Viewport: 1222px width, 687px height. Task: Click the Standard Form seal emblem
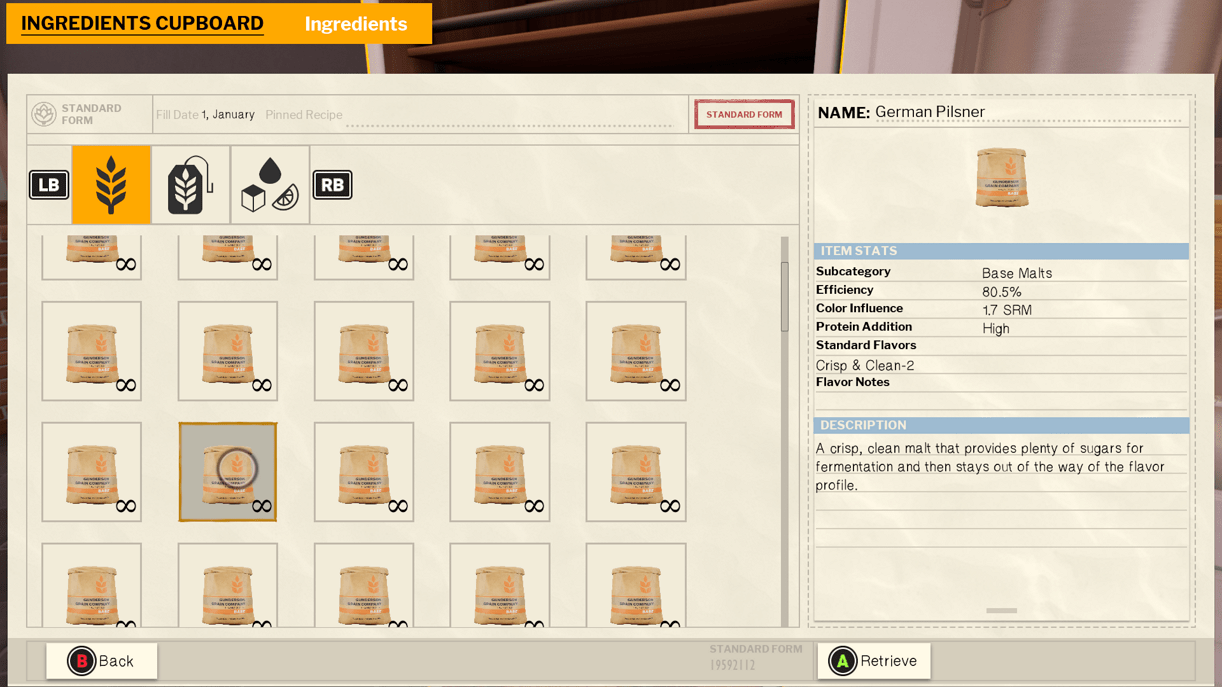point(44,114)
